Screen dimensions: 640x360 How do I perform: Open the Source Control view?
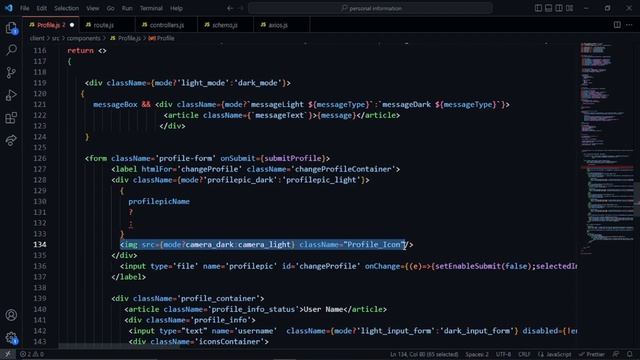pyautogui.click(x=11, y=73)
